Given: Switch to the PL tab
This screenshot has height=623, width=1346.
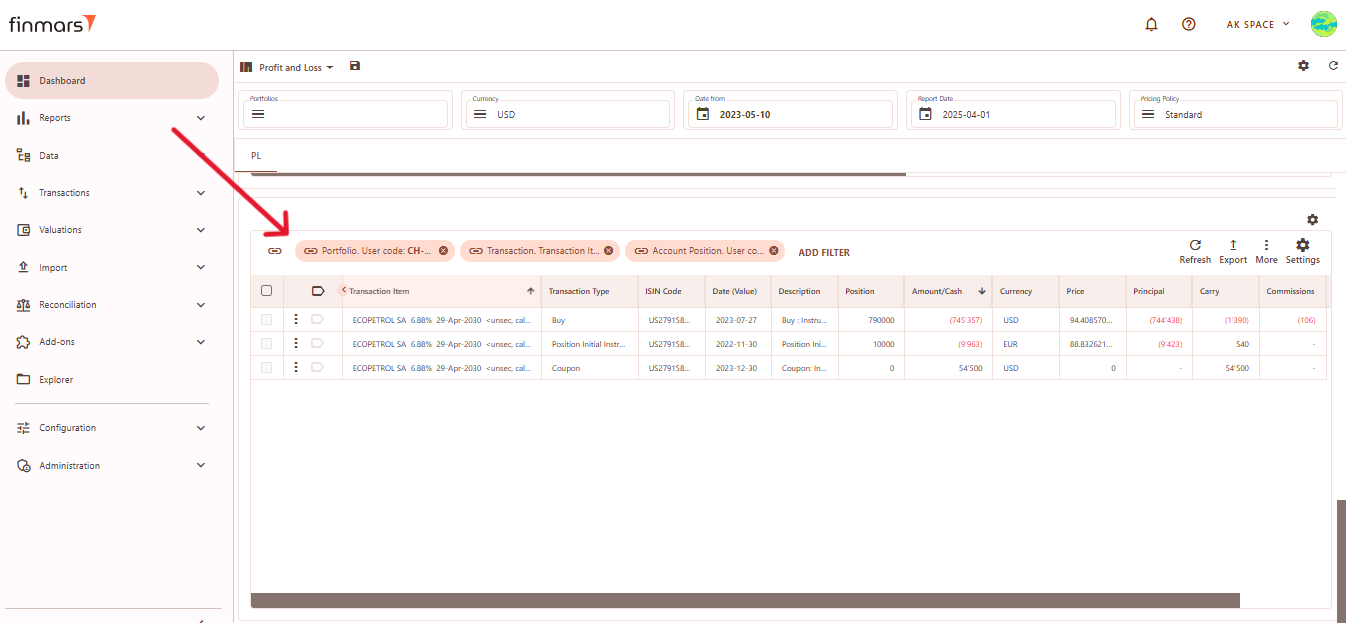Looking at the screenshot, I should [256, 156].
